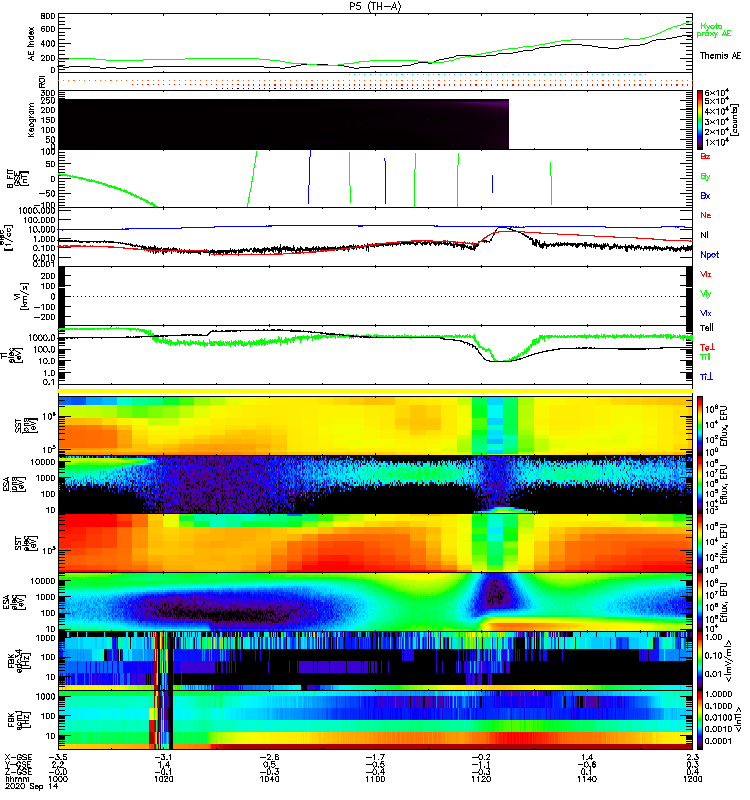Click the SST electron Eflux color bar

pyautogui.click(x=700, y=543)
